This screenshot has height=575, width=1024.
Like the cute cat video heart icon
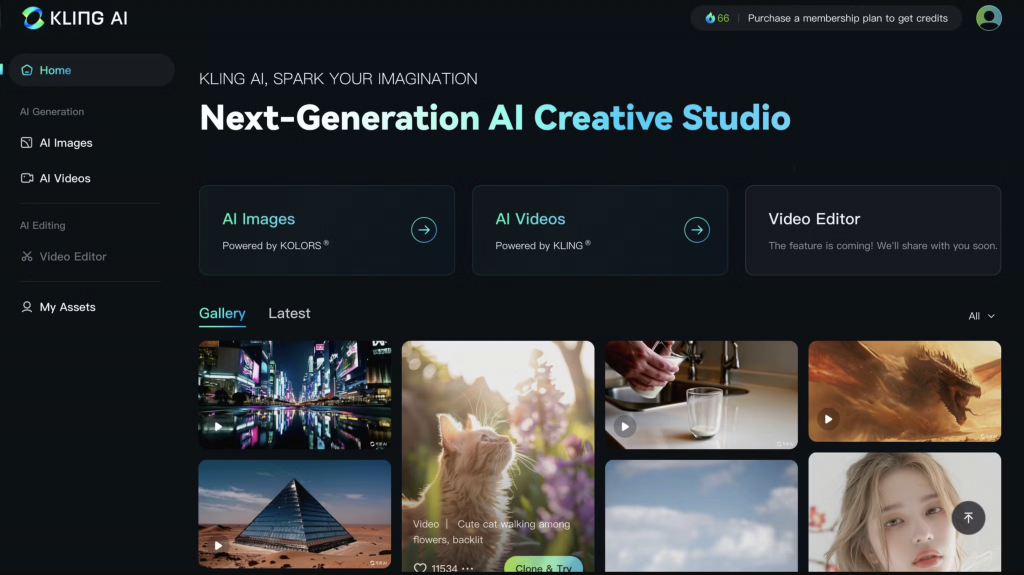pos(420,568)
